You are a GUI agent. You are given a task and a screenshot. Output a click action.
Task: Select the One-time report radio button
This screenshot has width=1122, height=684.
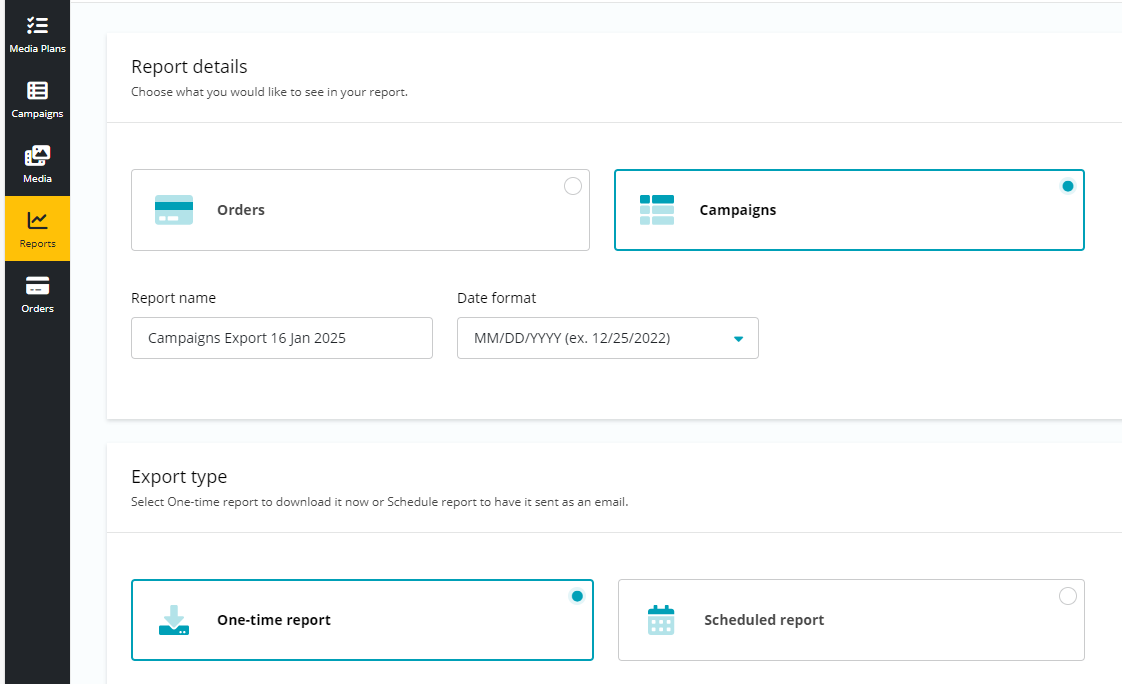pyautogui.click(x=577, y=596)
